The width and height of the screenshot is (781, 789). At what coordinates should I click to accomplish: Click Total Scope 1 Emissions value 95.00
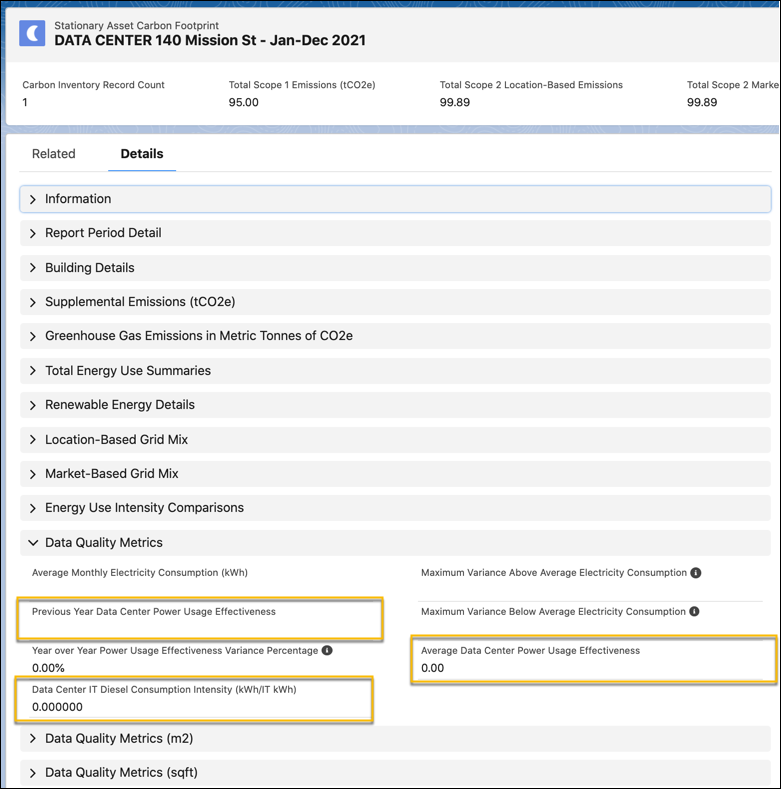point(244,102)
